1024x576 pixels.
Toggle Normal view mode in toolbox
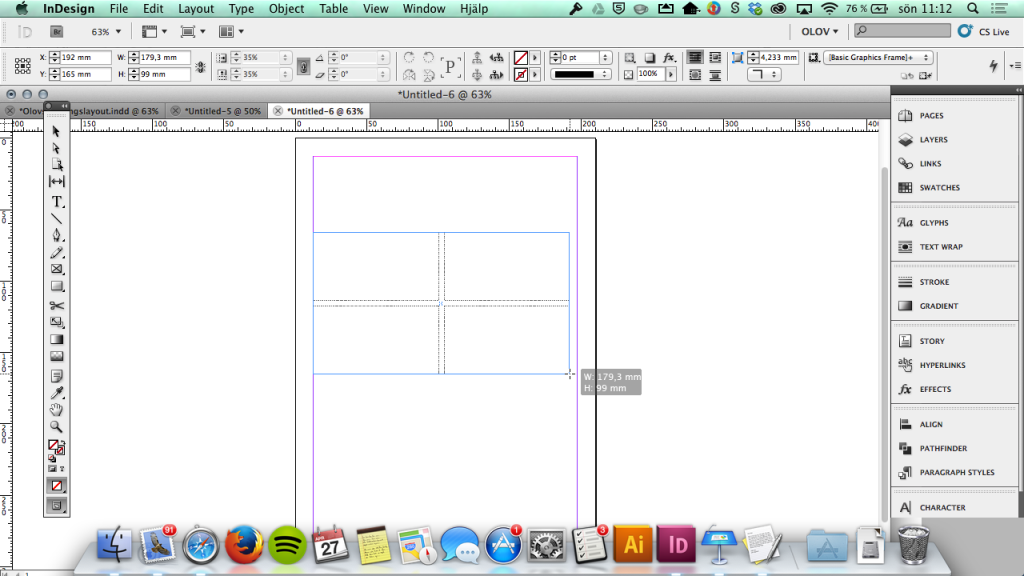click(57, 505)
